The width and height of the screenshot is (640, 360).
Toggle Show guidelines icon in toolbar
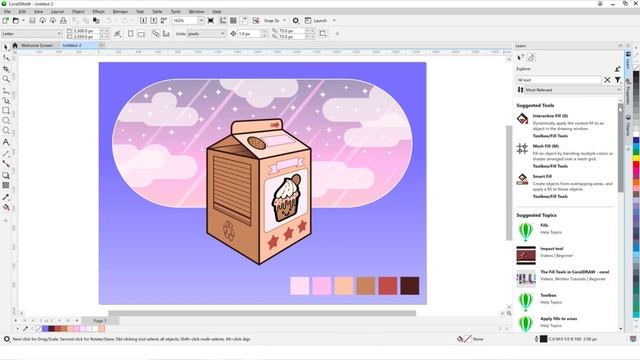click(243, 20)
